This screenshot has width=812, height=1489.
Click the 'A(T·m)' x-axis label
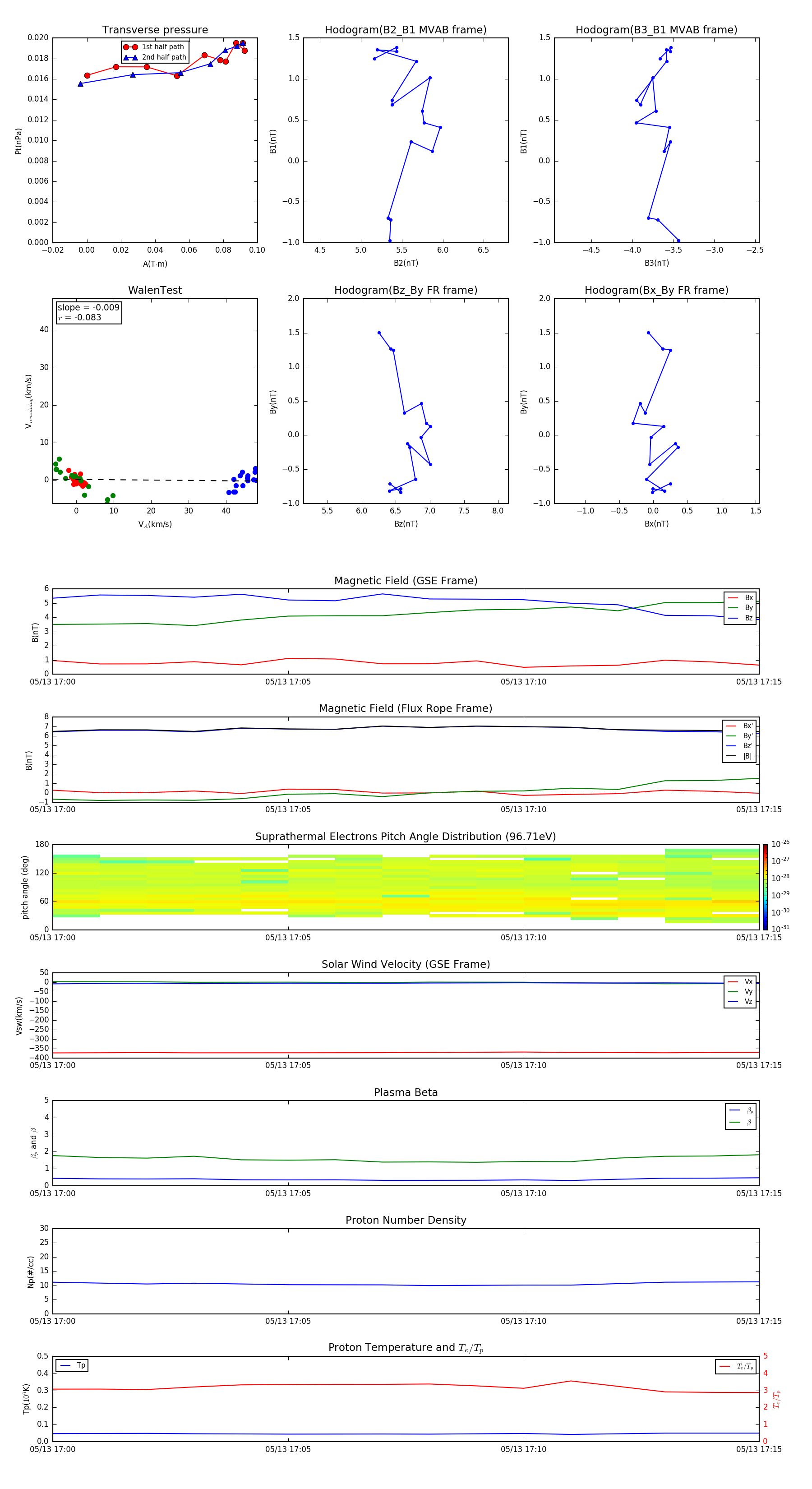(x=155, y=264)
